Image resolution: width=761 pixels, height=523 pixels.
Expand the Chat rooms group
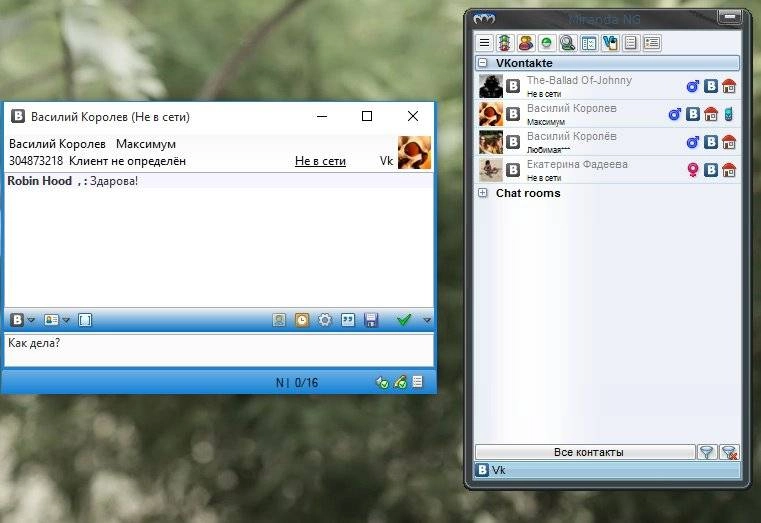coord(482,193)
